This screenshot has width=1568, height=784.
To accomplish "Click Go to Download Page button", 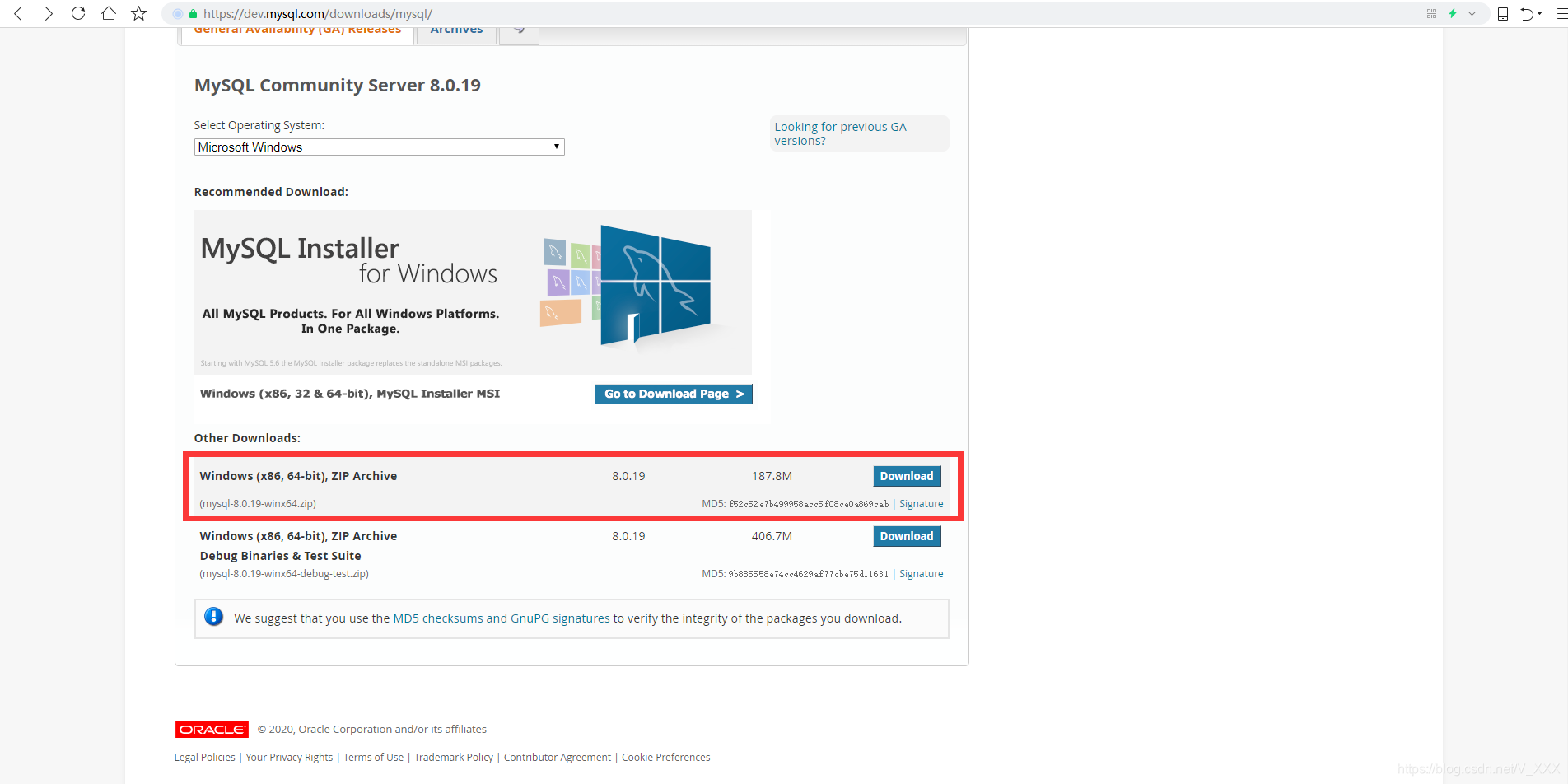I will 674,394.
